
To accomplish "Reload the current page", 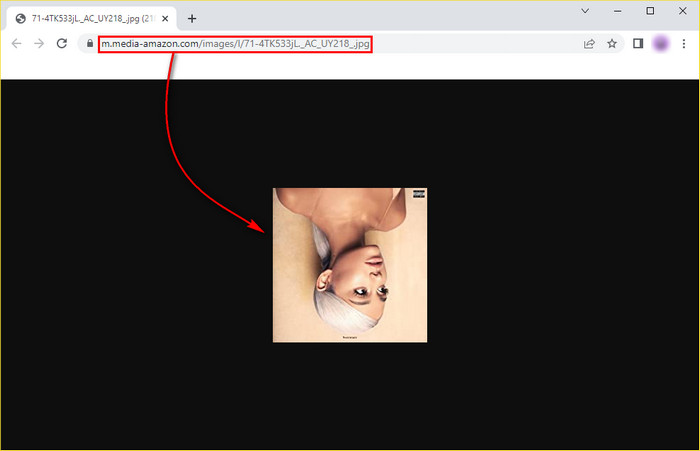I will coord(62,43).
